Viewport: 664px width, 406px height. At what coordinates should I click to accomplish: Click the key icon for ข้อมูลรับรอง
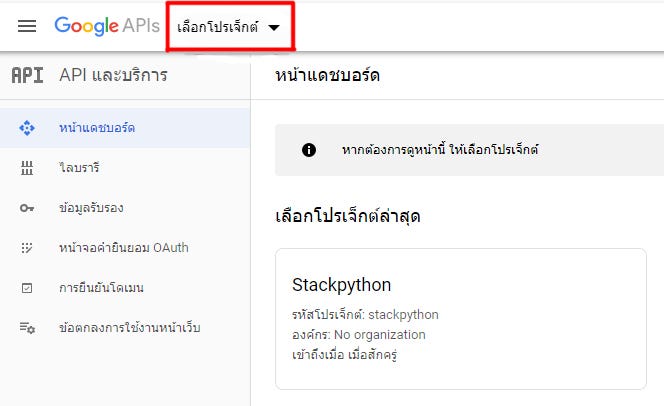tap(27, 208)
